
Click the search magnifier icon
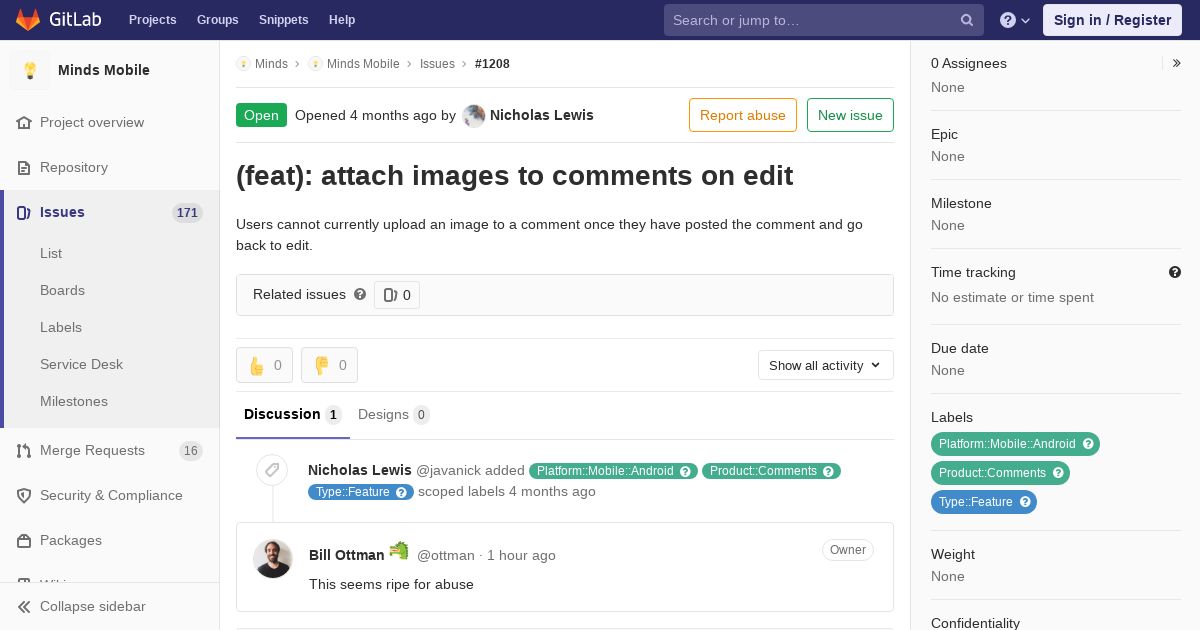pos(967,20)
